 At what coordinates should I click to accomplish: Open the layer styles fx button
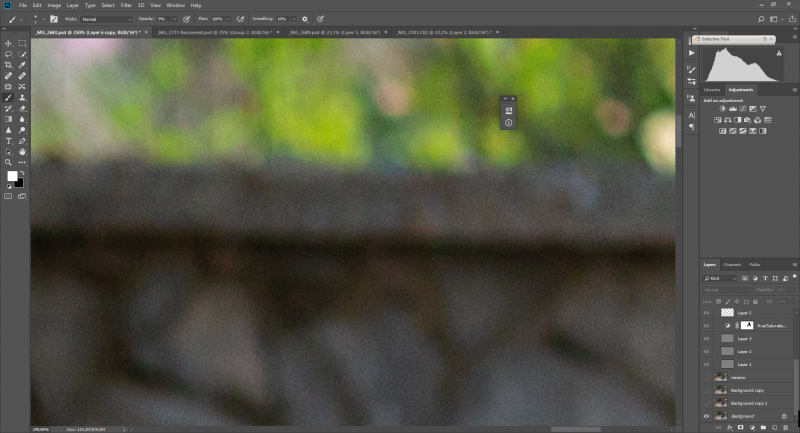[730, 427]
